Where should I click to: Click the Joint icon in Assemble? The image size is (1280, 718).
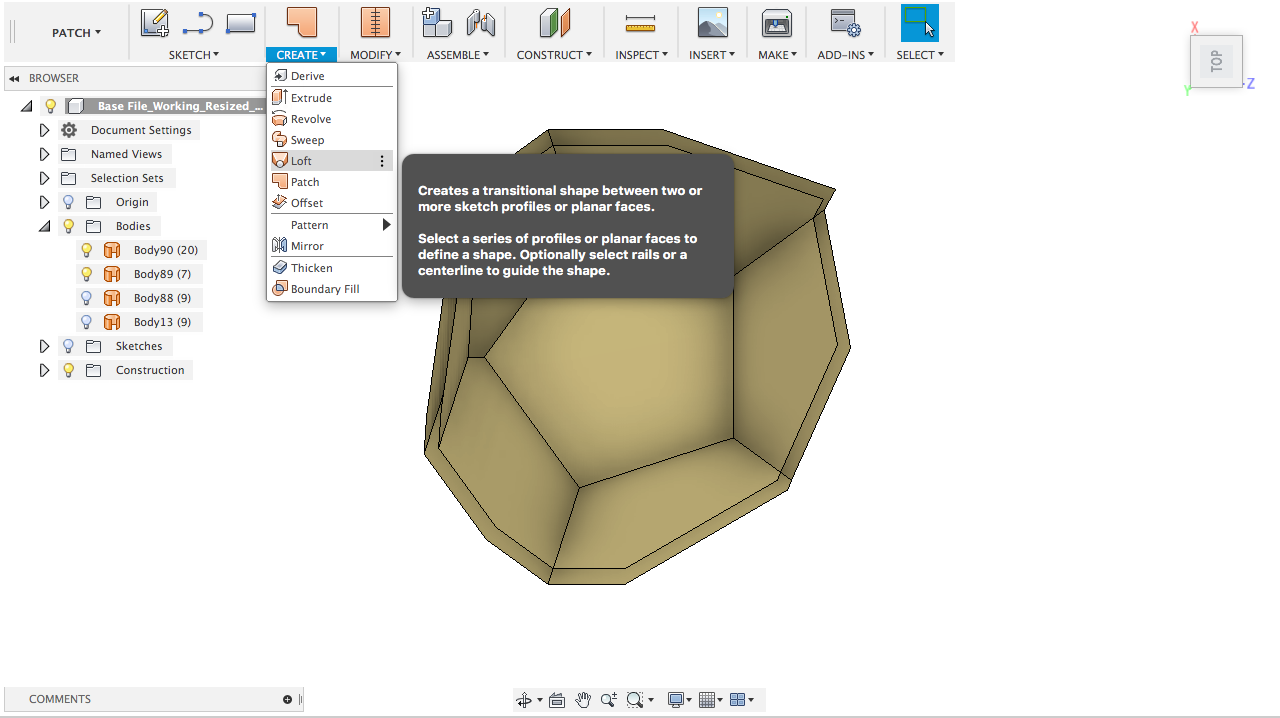coord(481,22)
